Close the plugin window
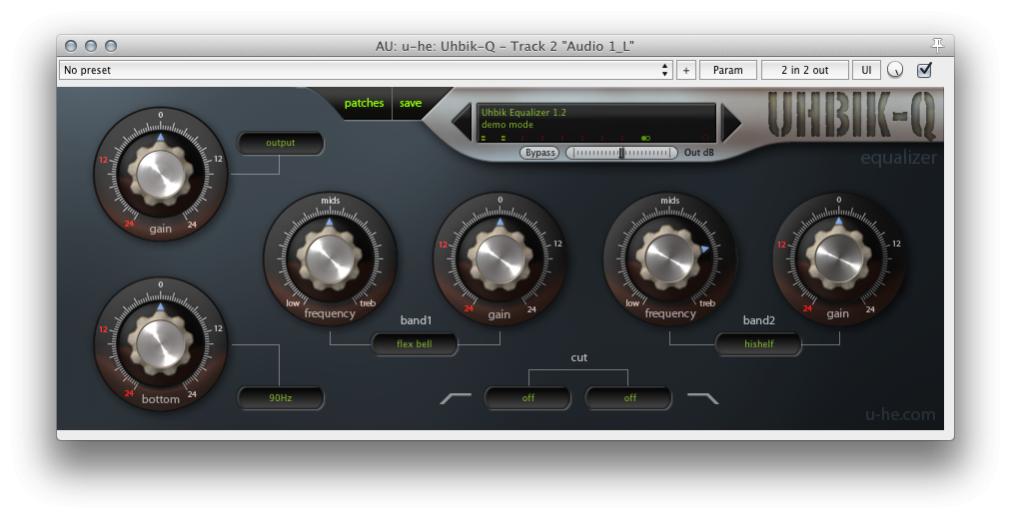Image resolution: width=1011 pixels, height=519 pixels. pyautogui.click(x=71, y=46)
